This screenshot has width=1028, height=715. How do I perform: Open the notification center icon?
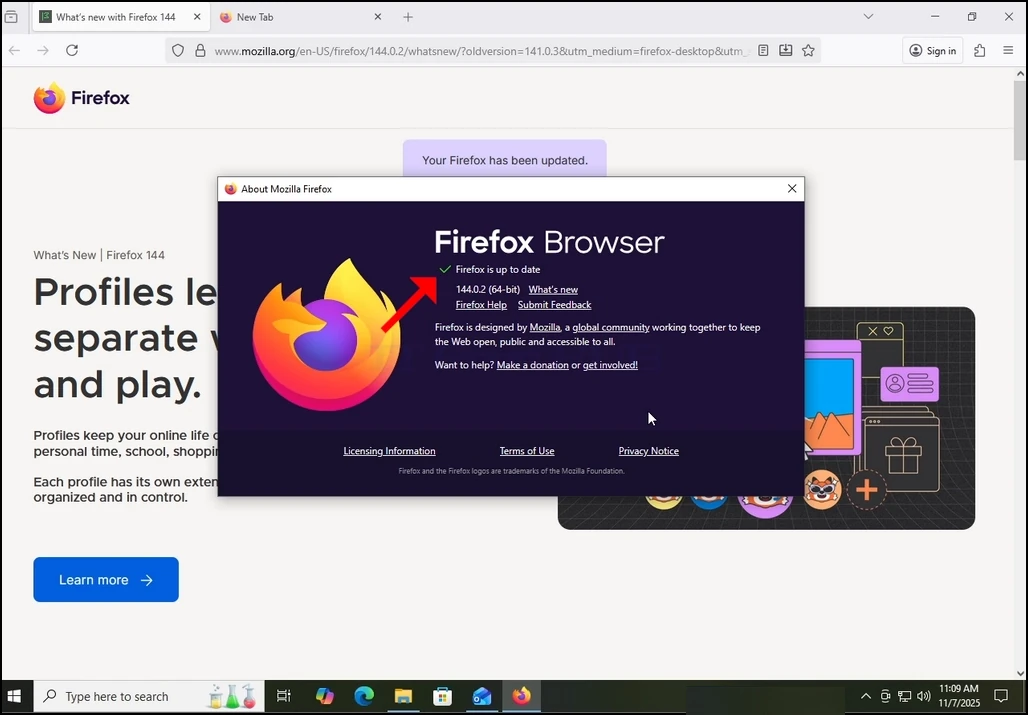[x=1001, y=696]
